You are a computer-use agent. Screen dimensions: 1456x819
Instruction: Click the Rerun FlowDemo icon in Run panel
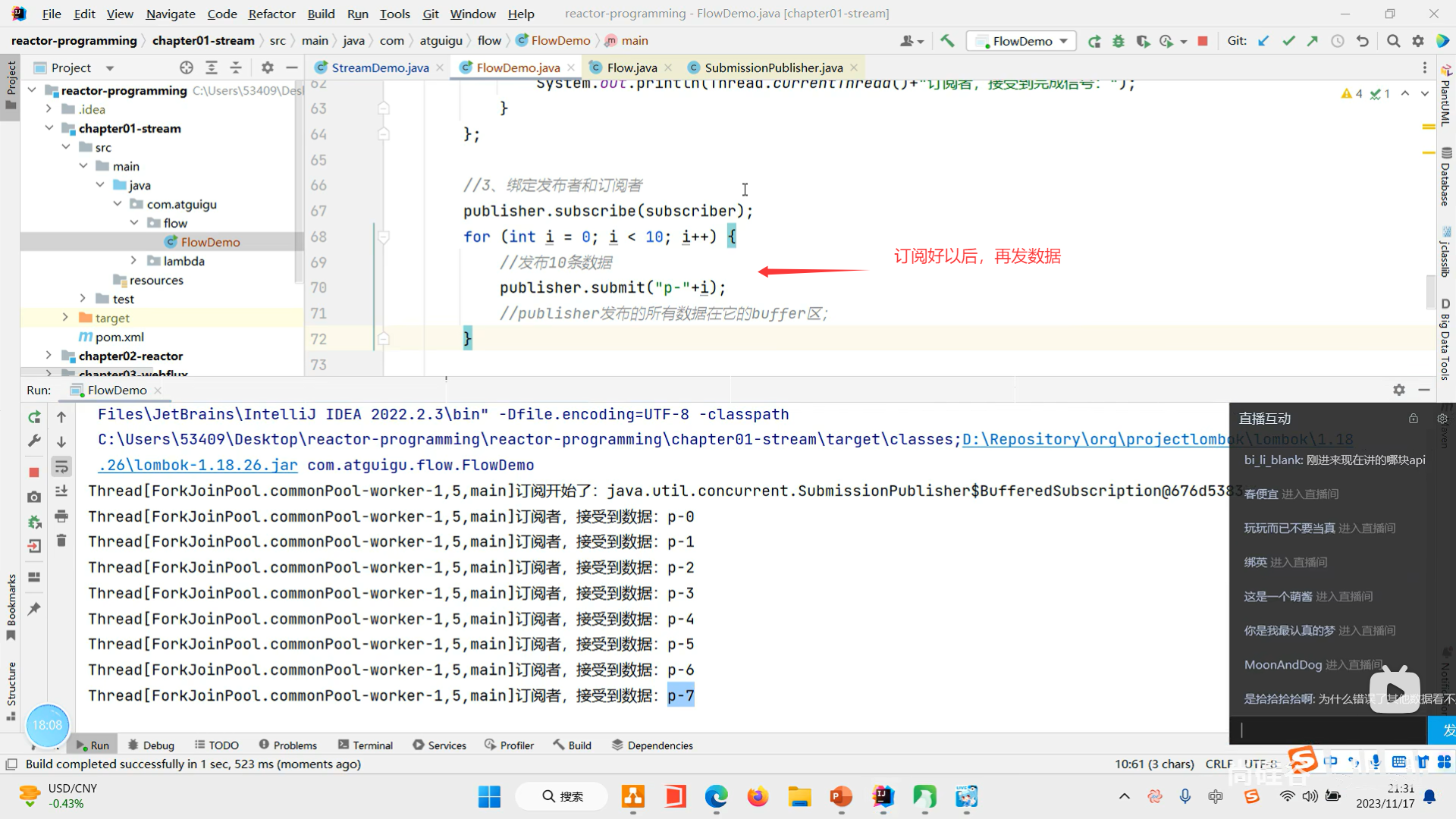[34, 417]
